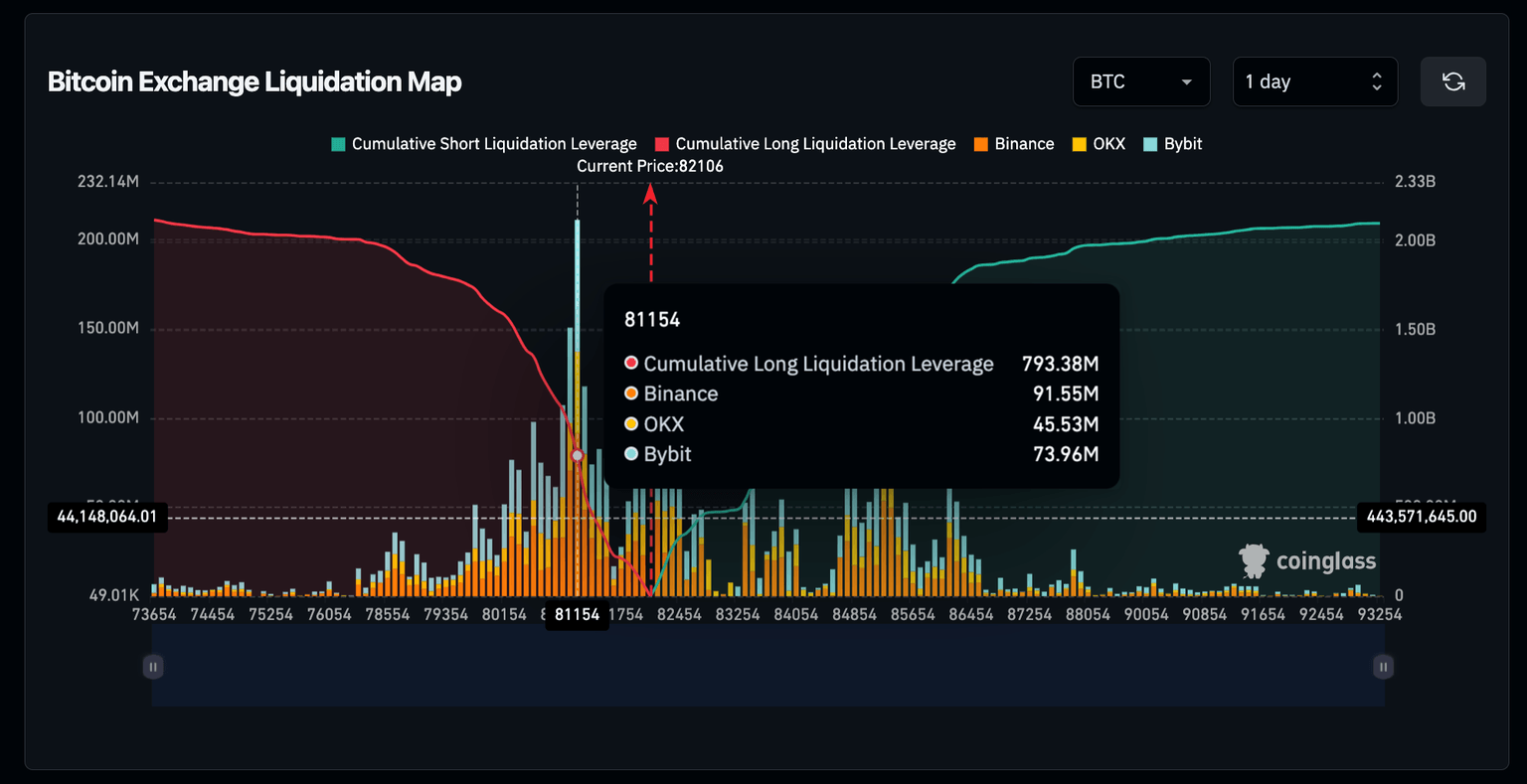Screen dimensions: 1527x784
Task: Click the 44,148,064.01 value label
Action: (107, 517)
